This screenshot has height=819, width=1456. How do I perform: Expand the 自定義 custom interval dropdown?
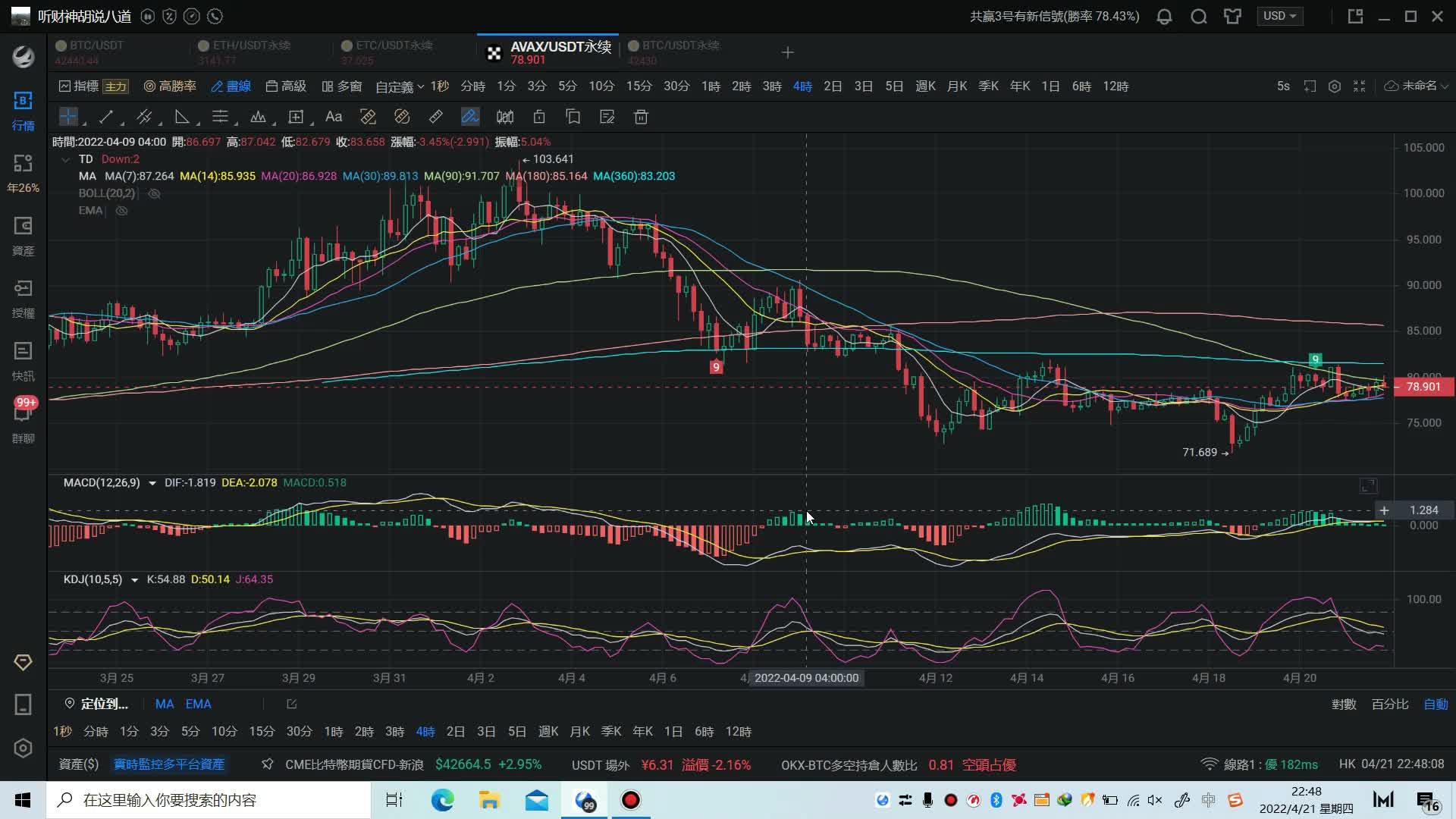400,86
